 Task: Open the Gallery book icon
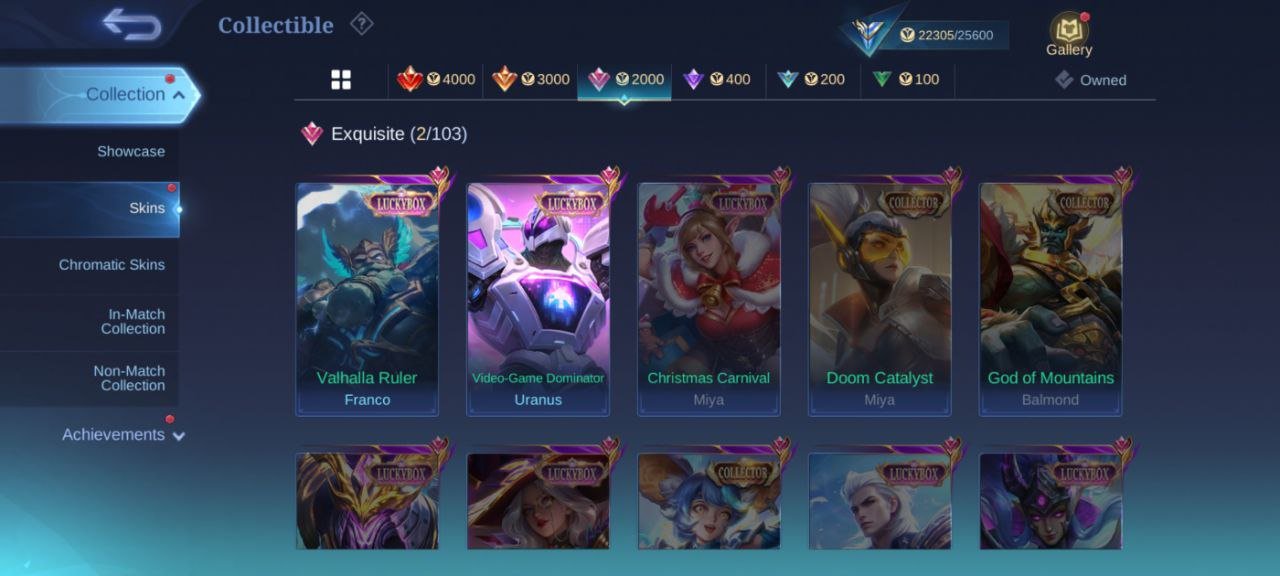tap(1068, 28)
